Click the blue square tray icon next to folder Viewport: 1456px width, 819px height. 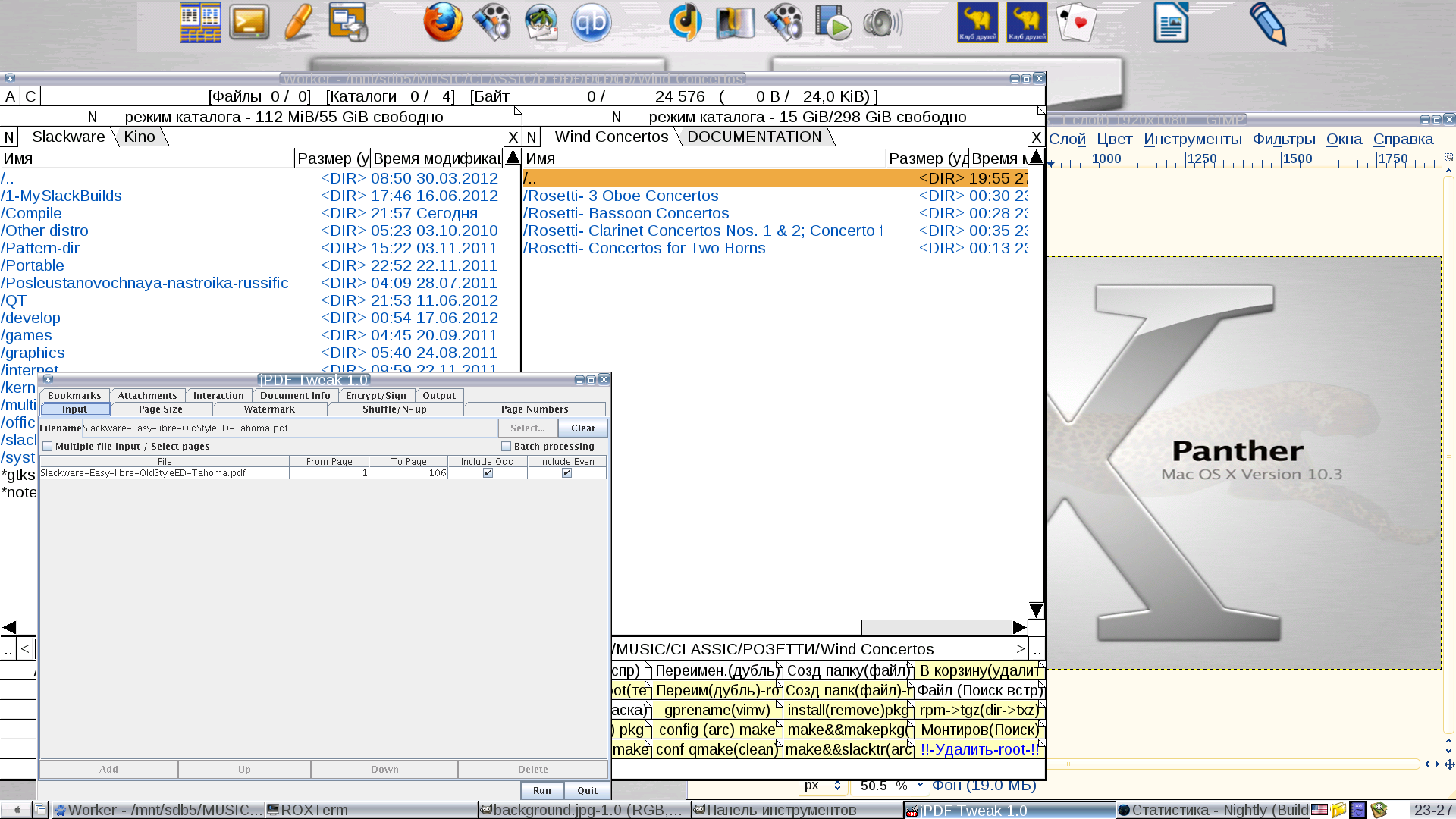click(x=1358, y=810)
